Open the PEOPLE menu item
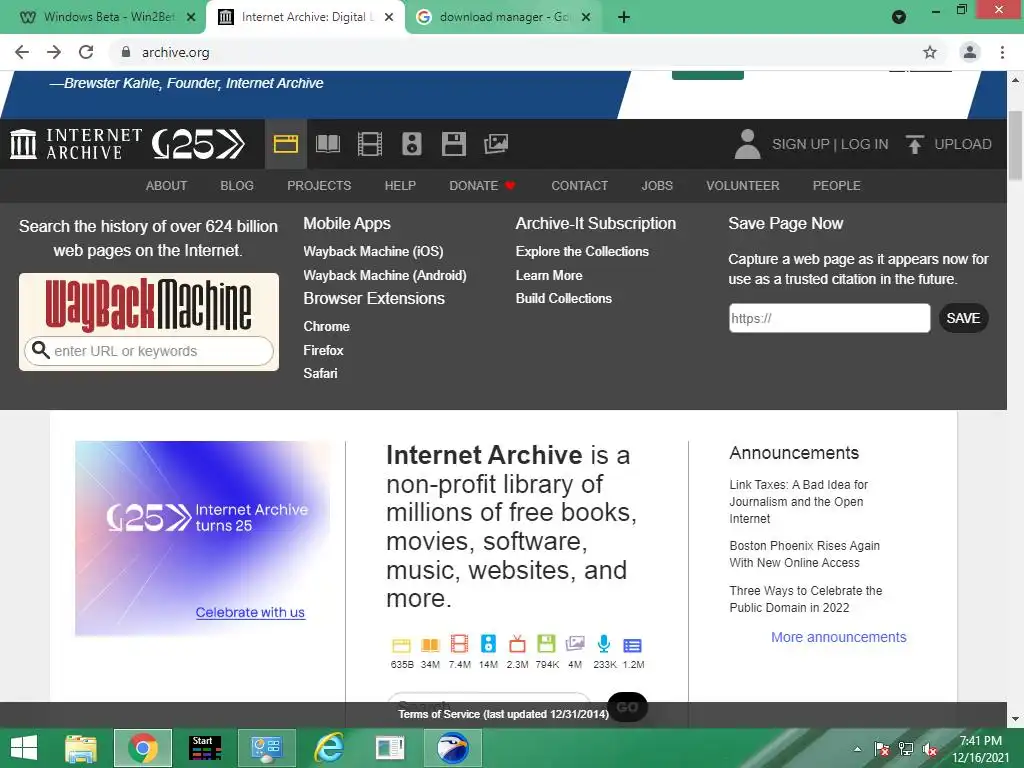The height and width of the screenshot is (768, 1024). click(x=836, y=186)
